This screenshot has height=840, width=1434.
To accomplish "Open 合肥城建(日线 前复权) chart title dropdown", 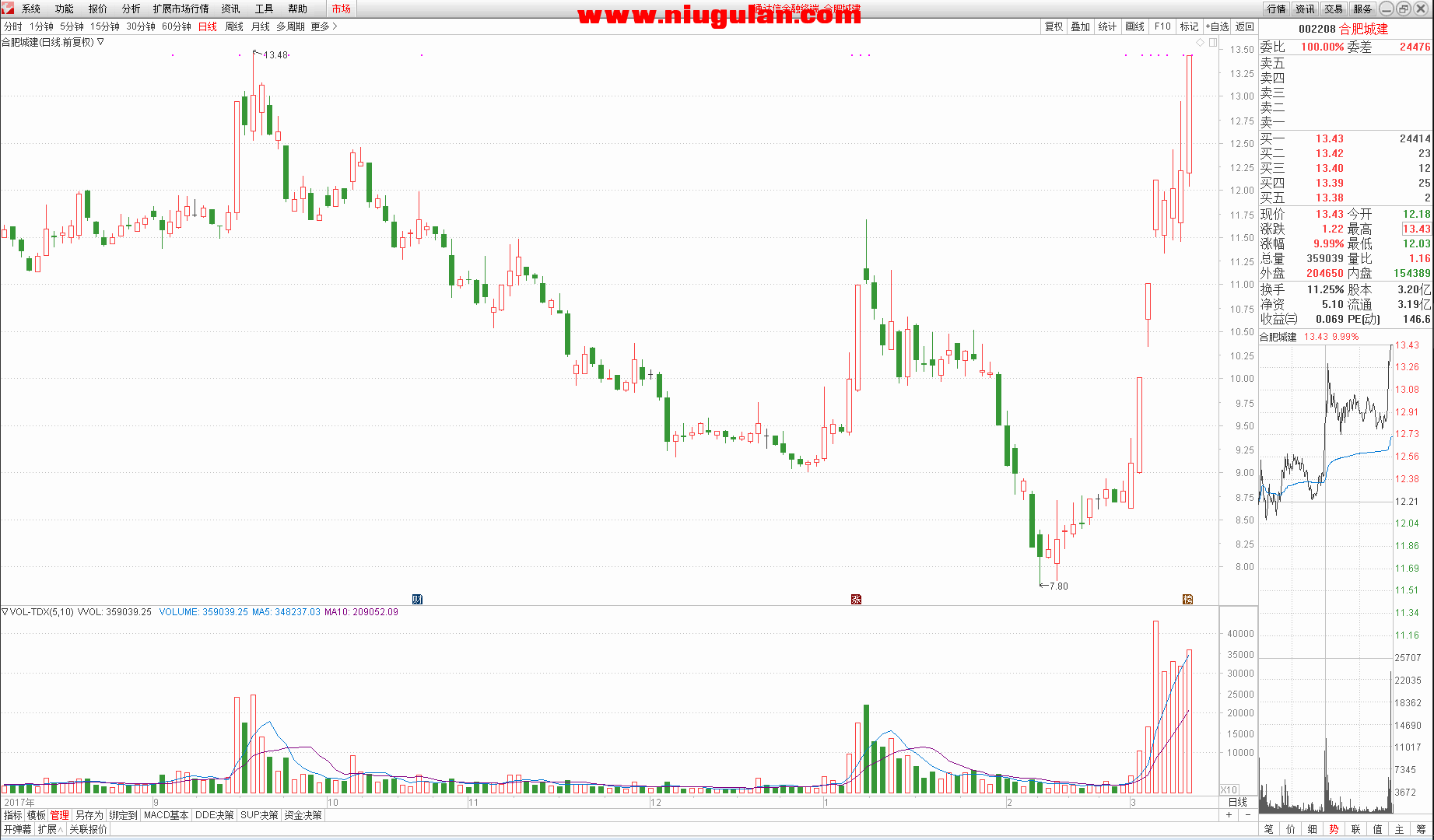I will click(100, 42).
